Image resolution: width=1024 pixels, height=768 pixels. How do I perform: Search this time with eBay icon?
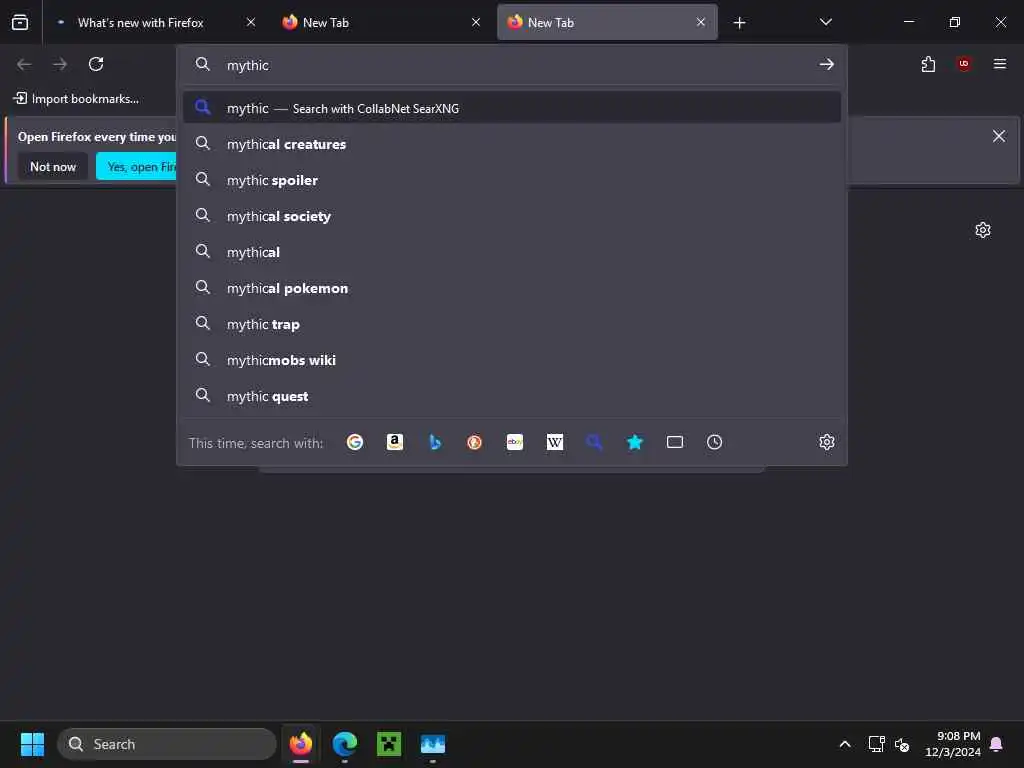click(515, 442)
